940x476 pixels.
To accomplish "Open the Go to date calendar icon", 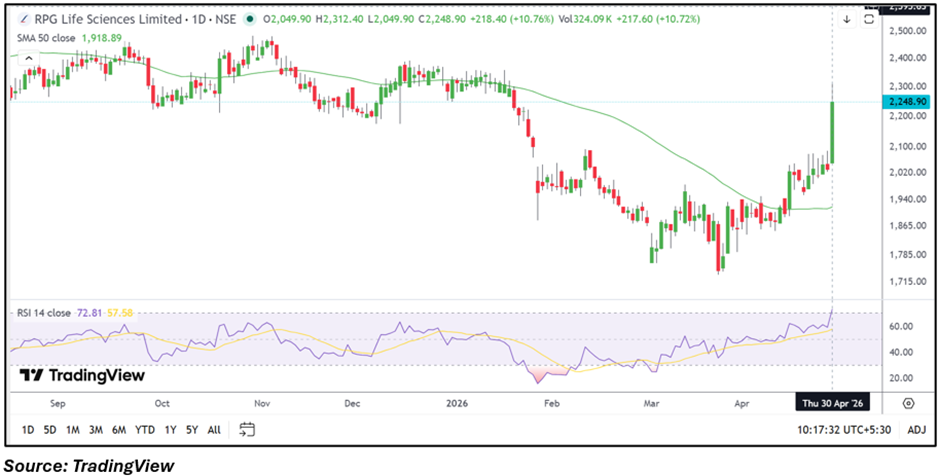I will (247, 430).
